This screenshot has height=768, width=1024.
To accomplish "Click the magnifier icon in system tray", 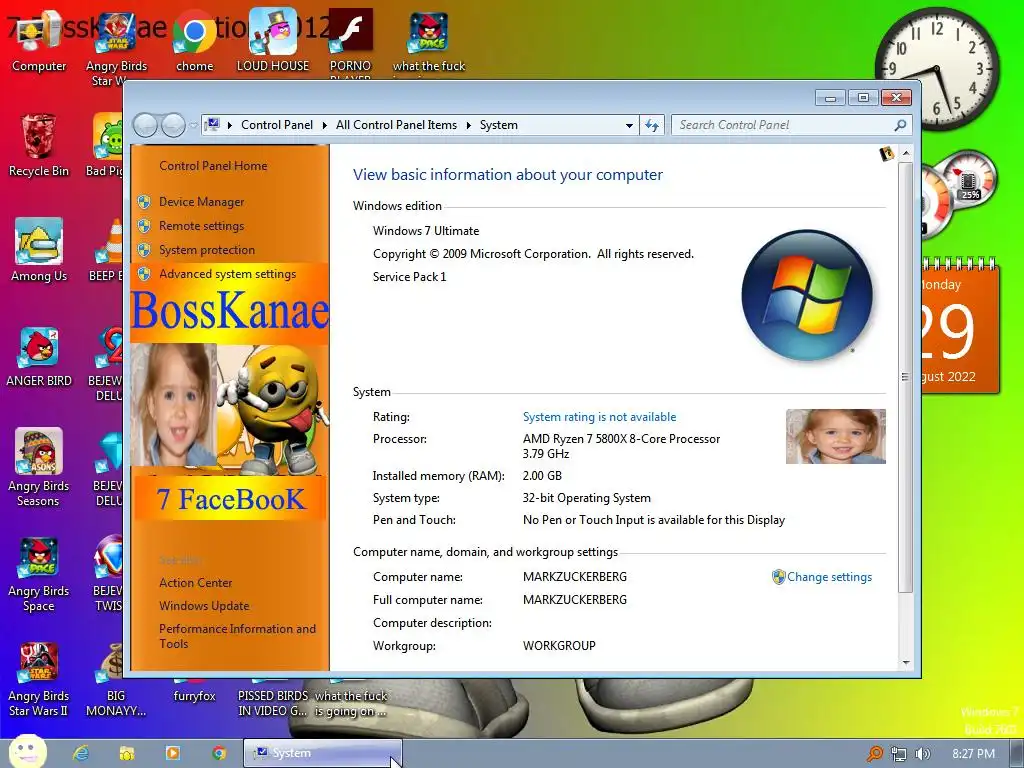I will (874, 754).
